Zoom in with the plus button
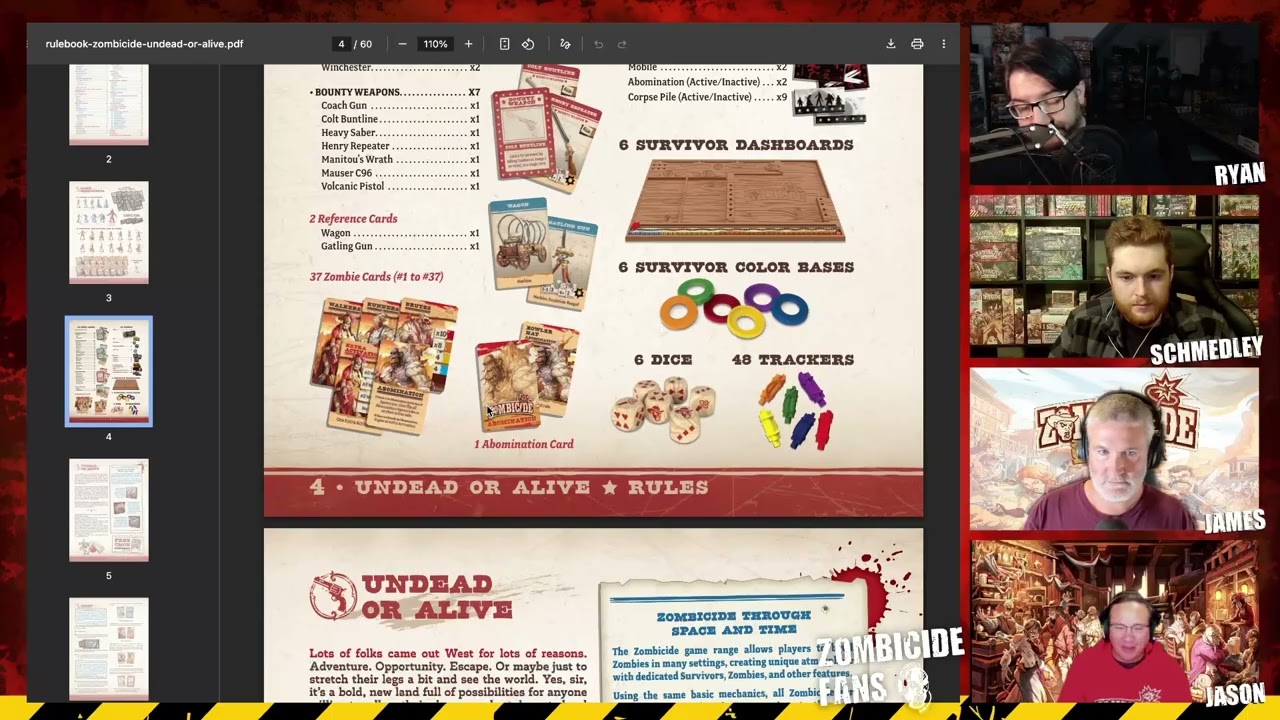This screenshot has width=1280, height=720. 468,44
